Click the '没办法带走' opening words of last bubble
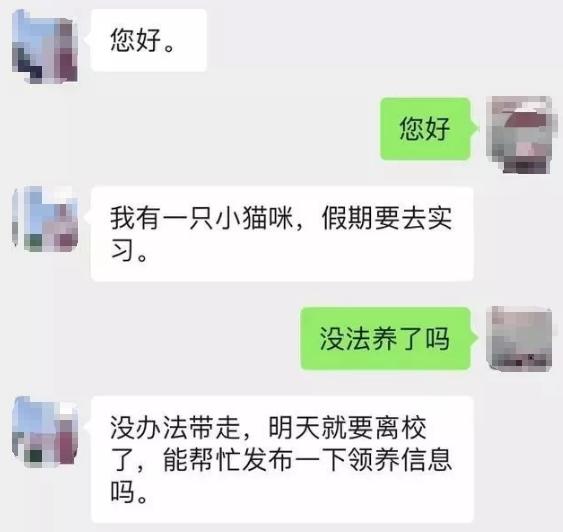The image size is (563, 532). point(175,428)
